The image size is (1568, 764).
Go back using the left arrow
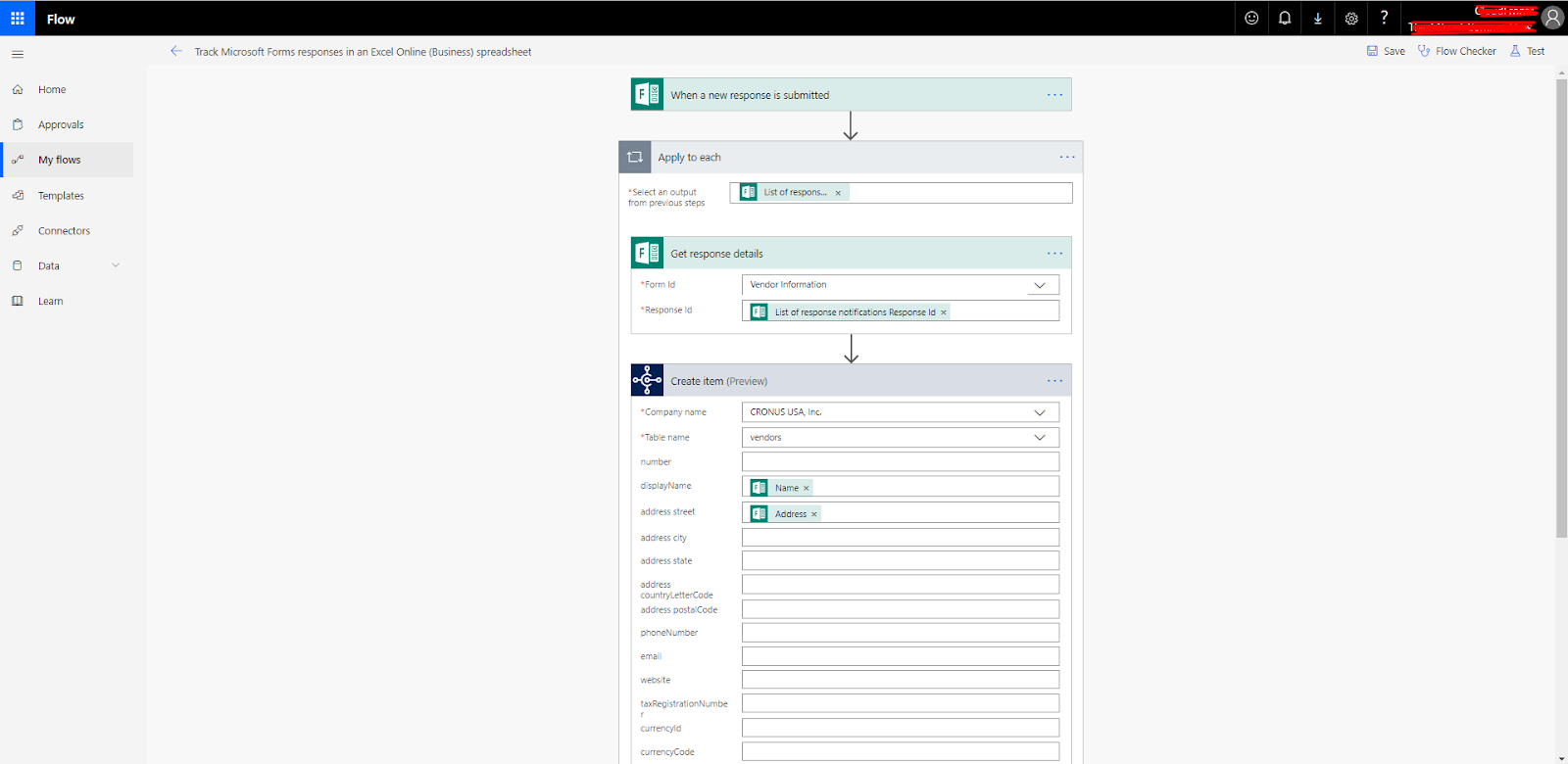click(x=176, y=51)
